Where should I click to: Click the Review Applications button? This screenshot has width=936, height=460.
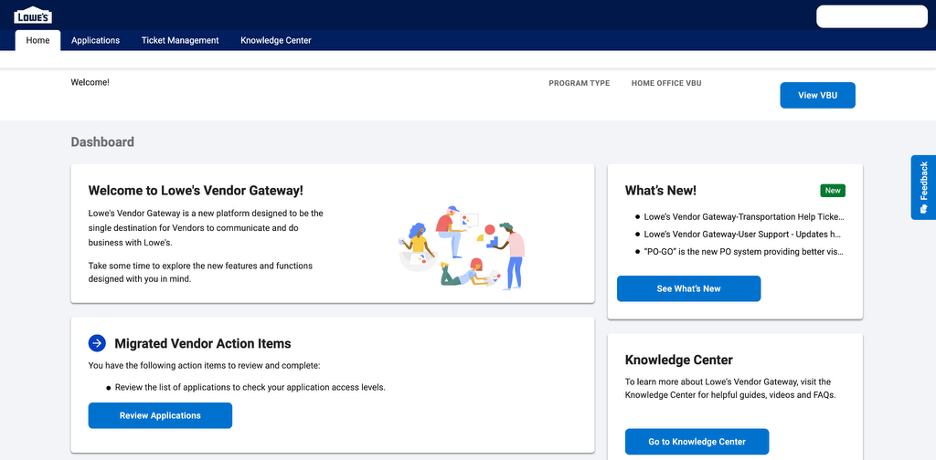[x=160, y=416]
